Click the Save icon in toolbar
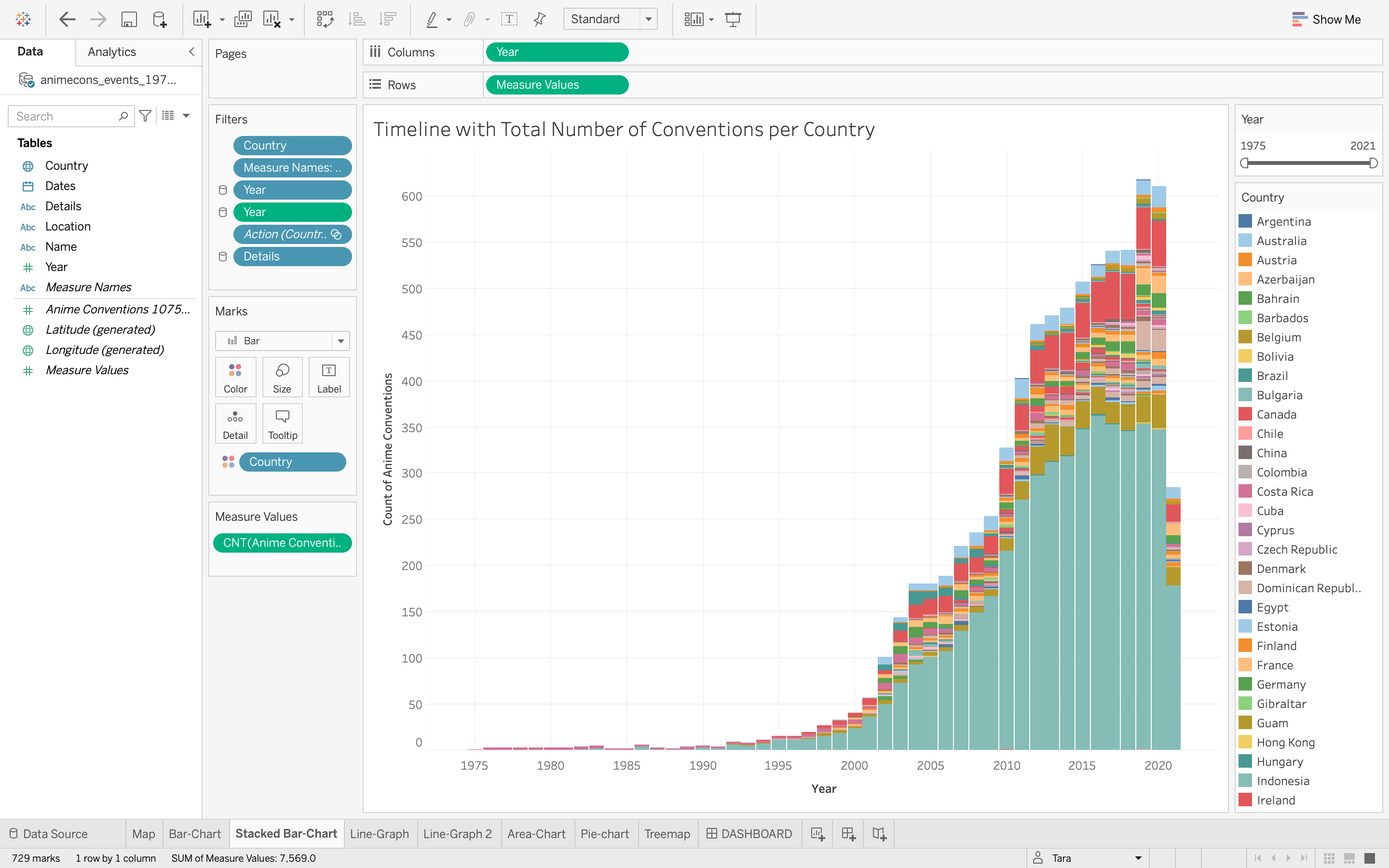Screen dimensions: 1389x868 point(129,19)
